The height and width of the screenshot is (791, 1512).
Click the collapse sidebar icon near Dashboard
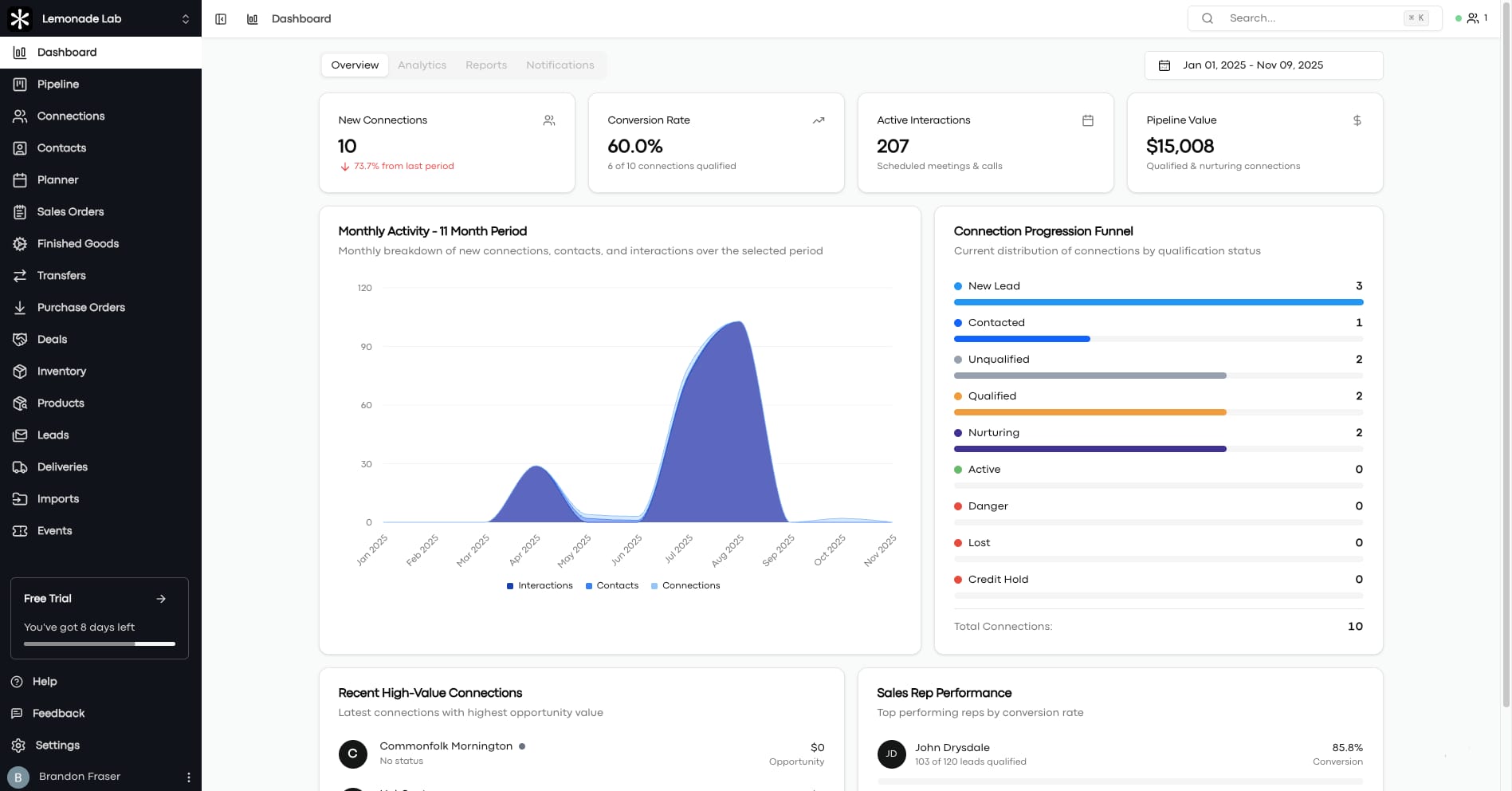(x=221, y=18)
